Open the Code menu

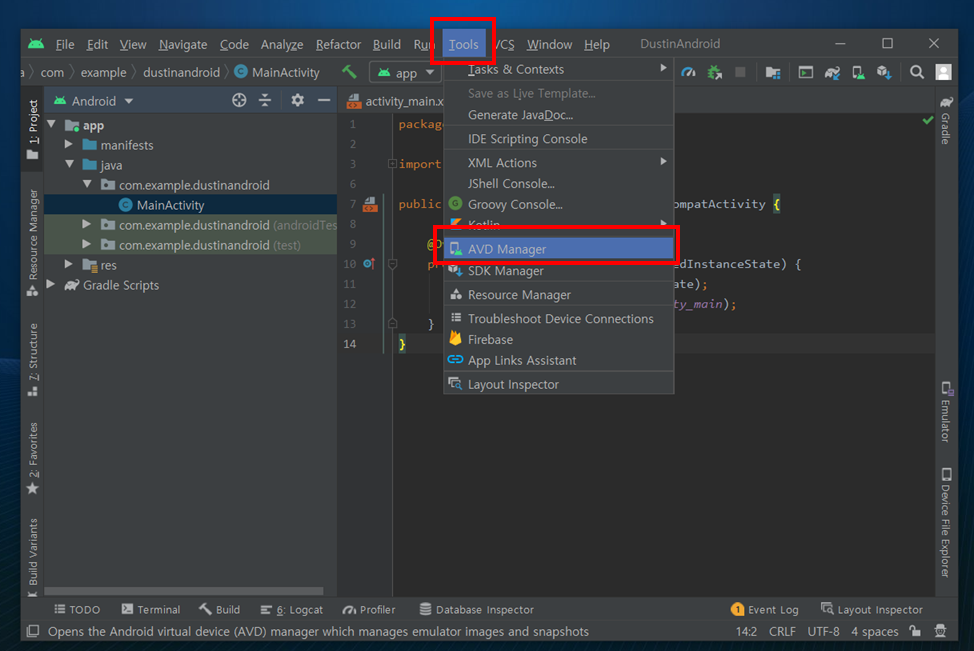(x=234, y=45)
